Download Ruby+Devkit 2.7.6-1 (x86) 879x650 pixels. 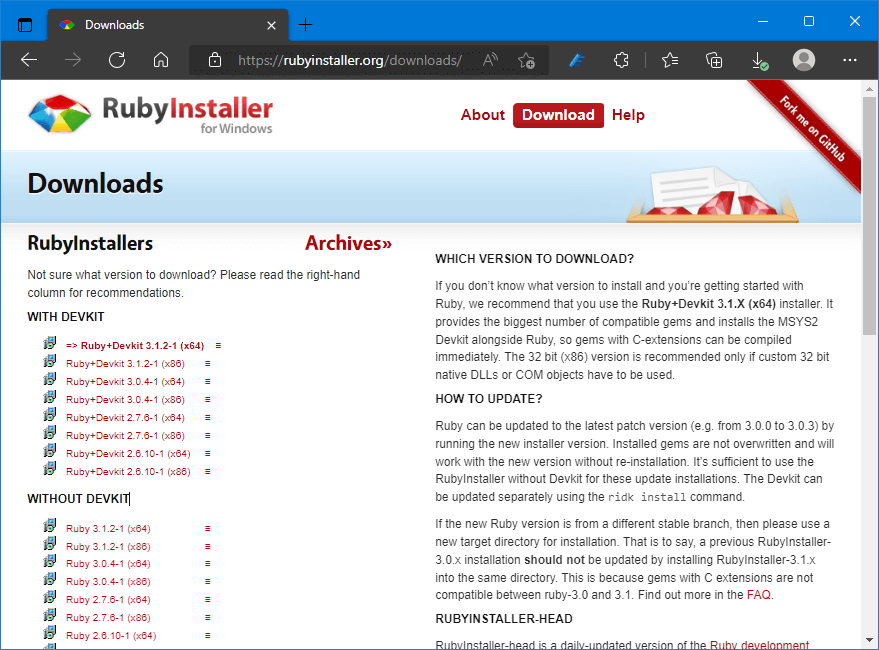pyautogui.click(x=125, y=436)
